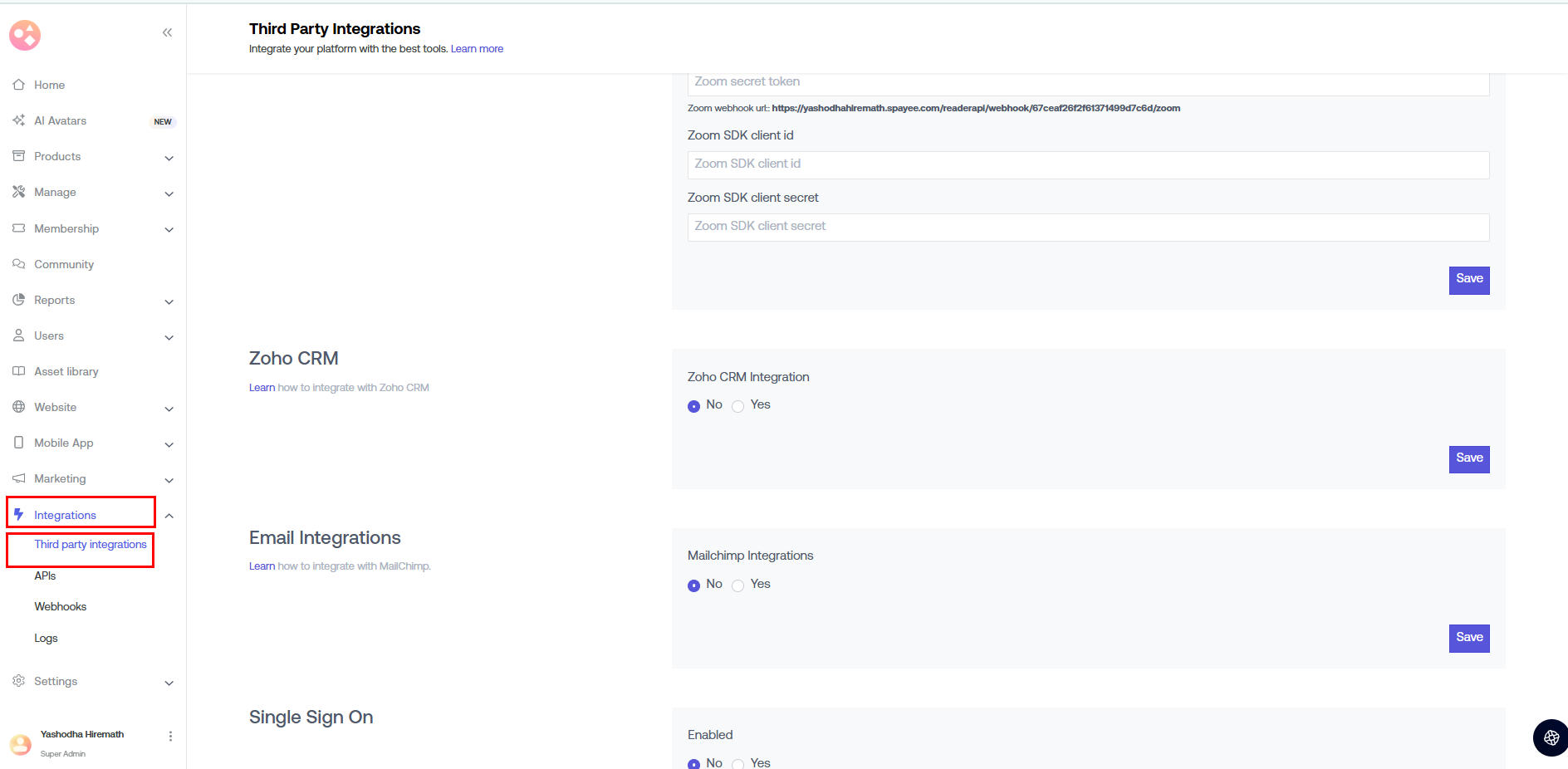This screenshot has height=769, width=1568.
Task: Click the Community chat bubbles icon
Action: click(x=18, y=264)
